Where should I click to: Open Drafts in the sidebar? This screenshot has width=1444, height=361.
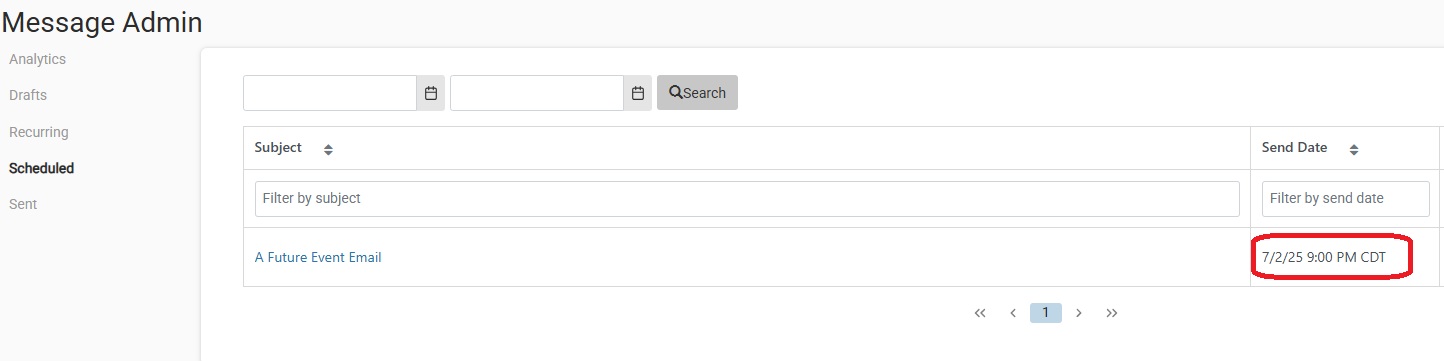tap(28, 95)
